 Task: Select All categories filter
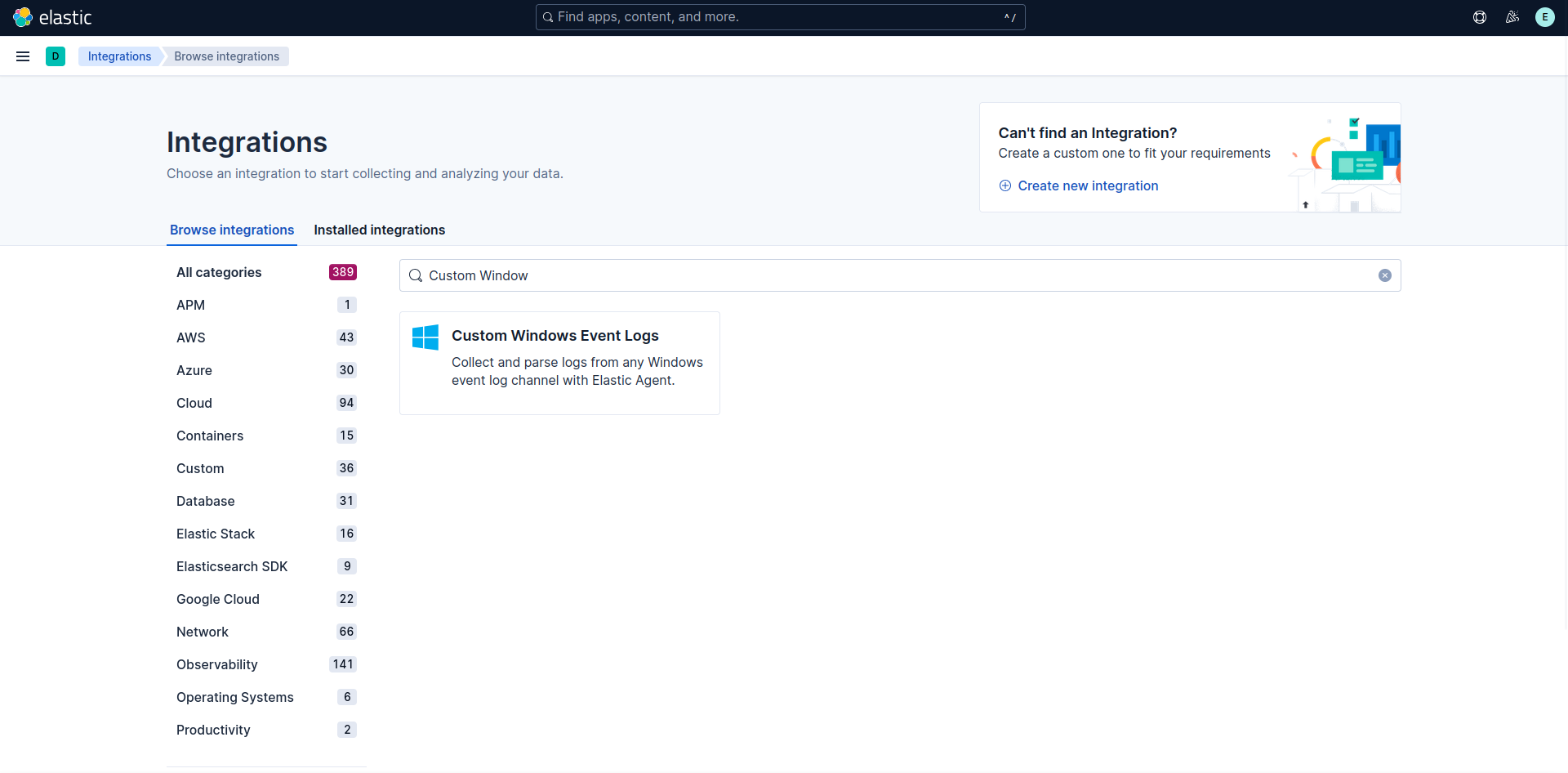[266, 272]
